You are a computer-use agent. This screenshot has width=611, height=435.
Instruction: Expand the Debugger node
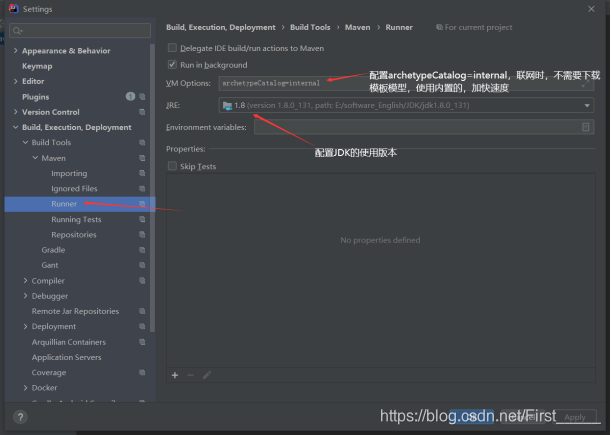pyautogui.click(x=25, y=296)
